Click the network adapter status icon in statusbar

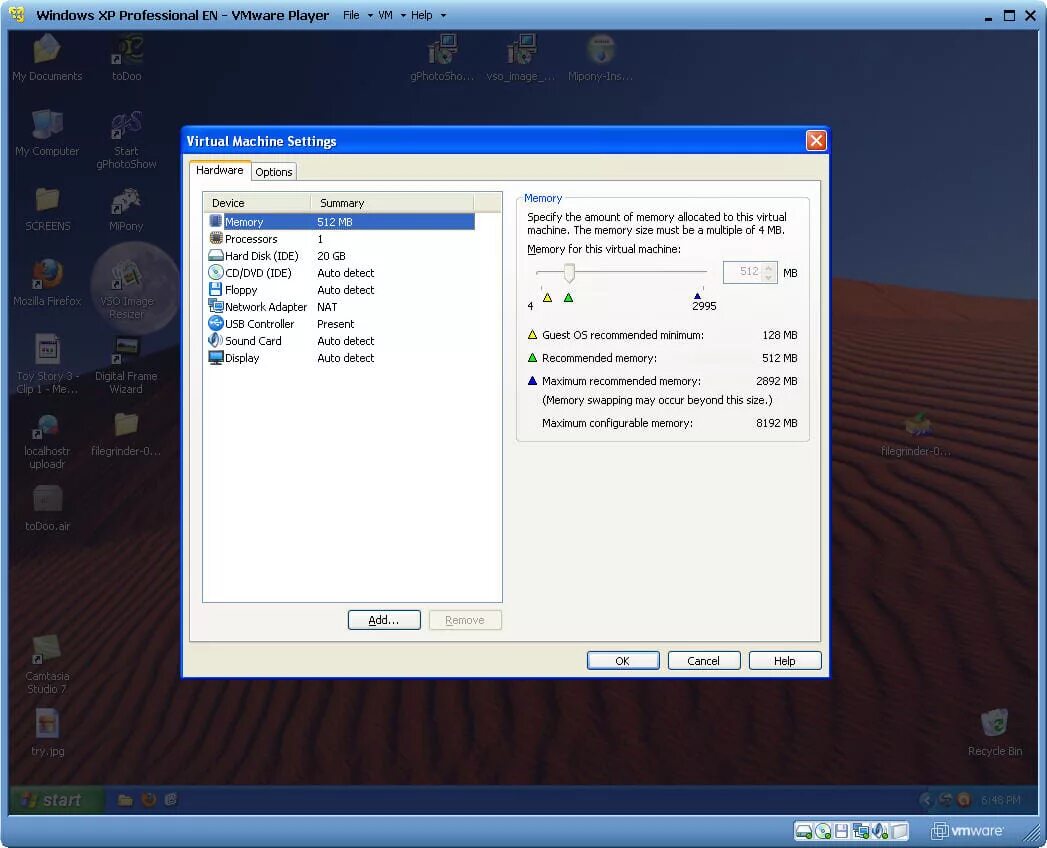tap(860, 830)
